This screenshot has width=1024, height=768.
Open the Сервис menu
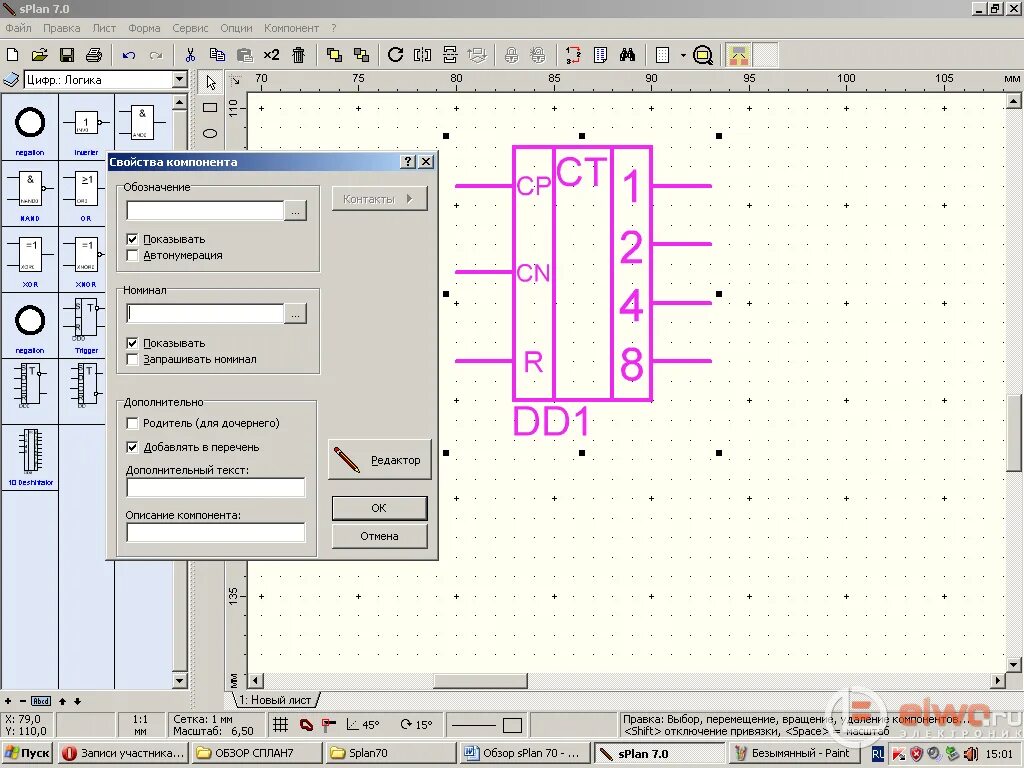point(190,28)
